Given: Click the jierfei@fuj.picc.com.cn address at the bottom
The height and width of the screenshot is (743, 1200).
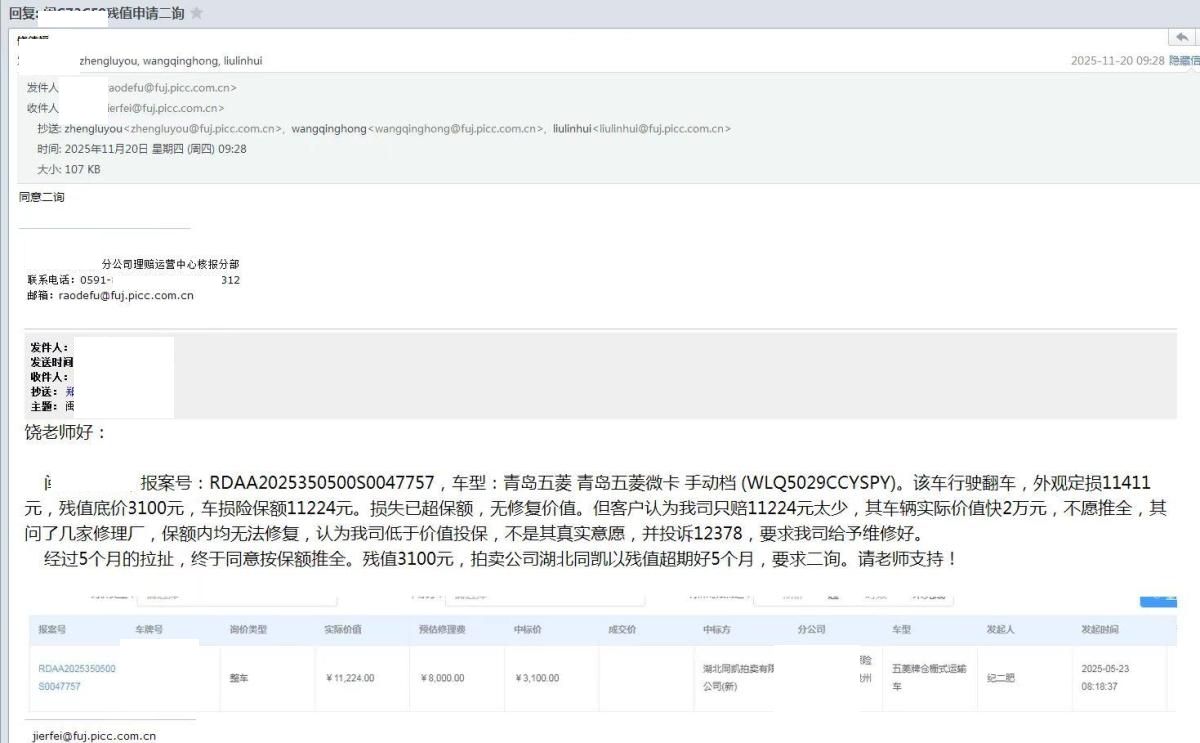Looking at the screenshot, I should point(94,736).
